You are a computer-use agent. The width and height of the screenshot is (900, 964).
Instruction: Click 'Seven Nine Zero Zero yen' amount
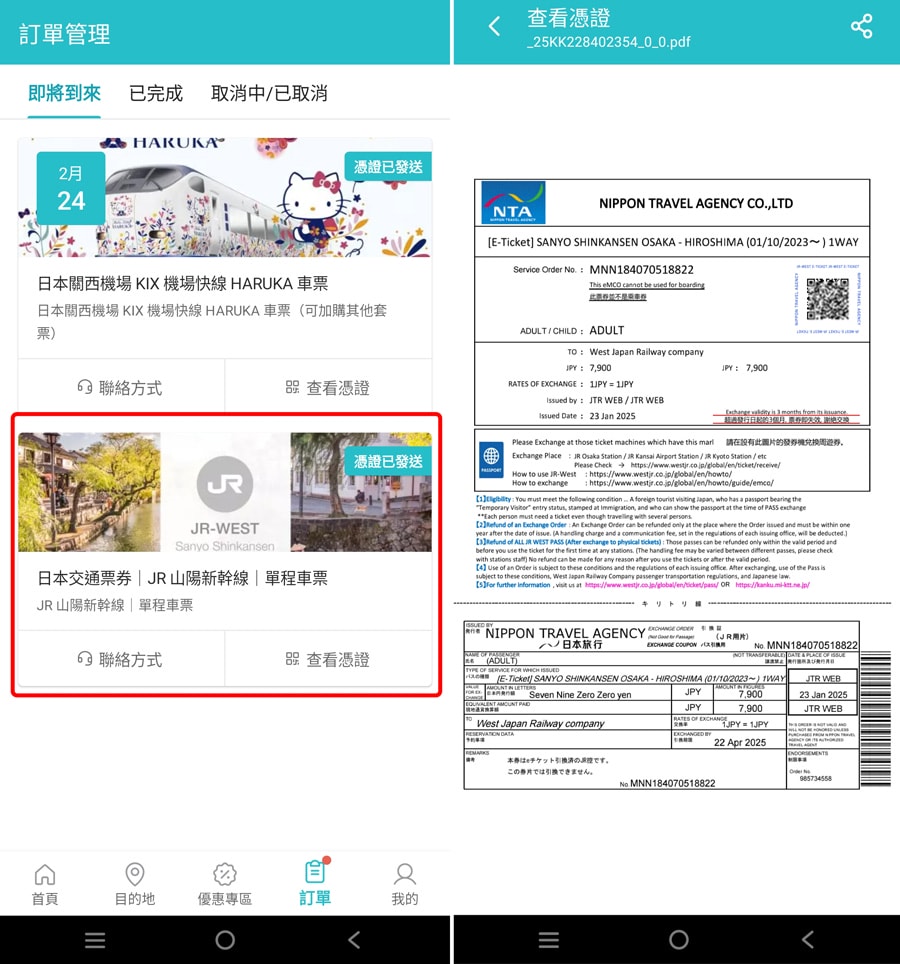580,695
